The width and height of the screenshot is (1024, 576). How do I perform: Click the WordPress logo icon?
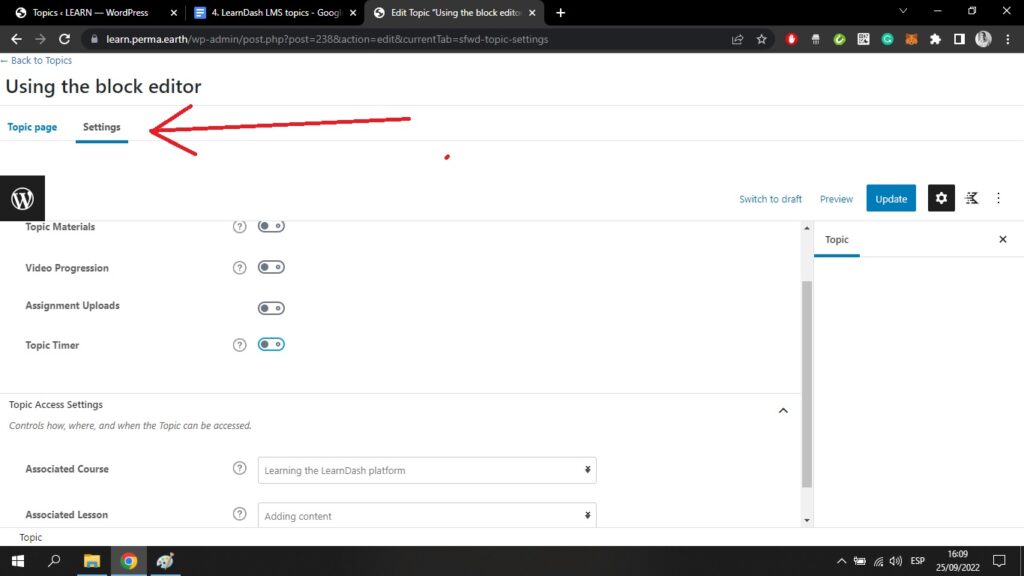coord(22,198)
